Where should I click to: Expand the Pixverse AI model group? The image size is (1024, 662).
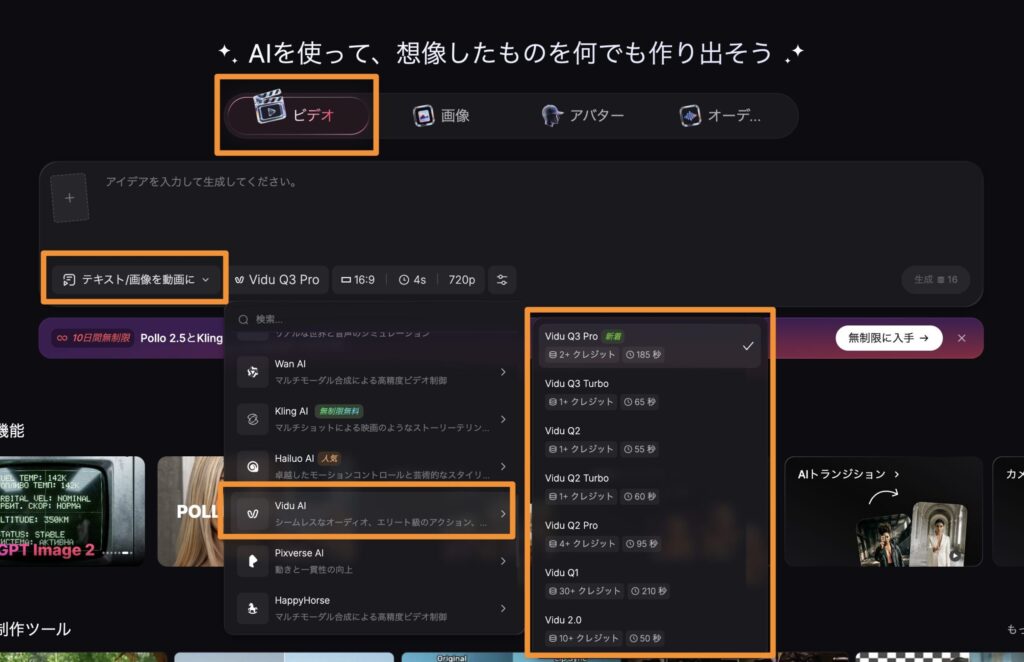point(372,561)
